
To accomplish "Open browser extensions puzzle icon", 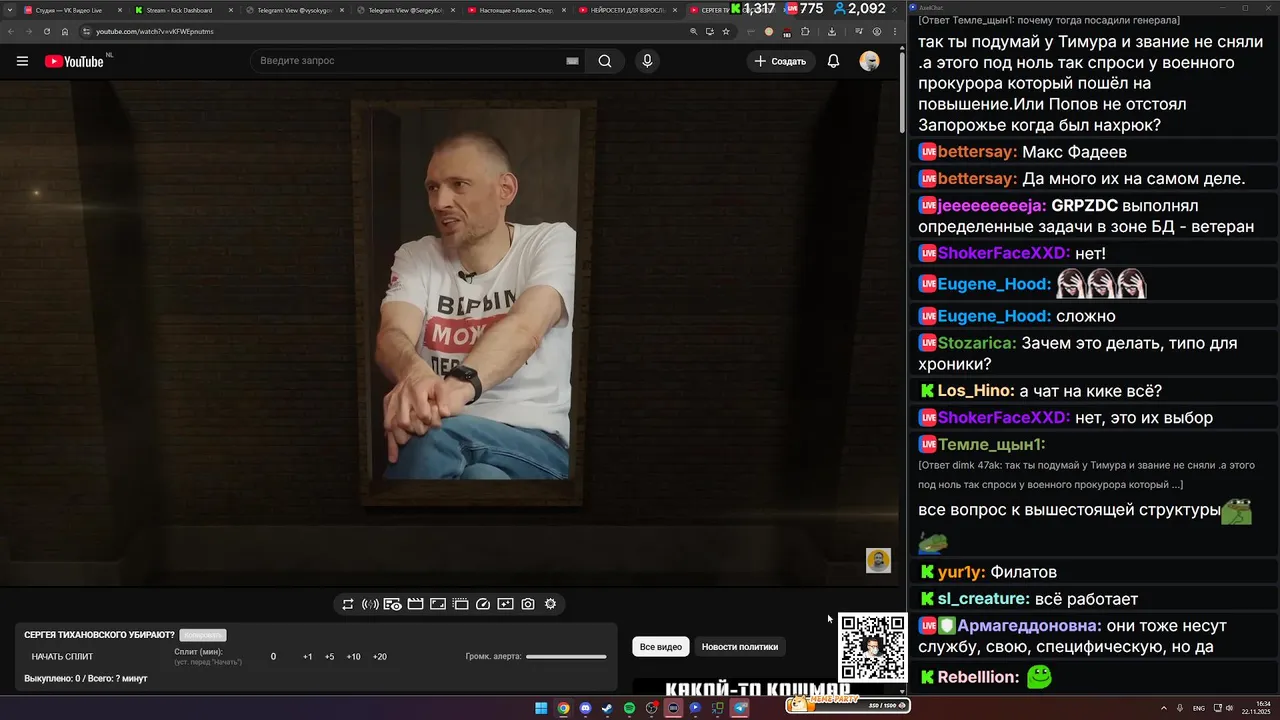I will pyautogui.click(x=805, y=31).
